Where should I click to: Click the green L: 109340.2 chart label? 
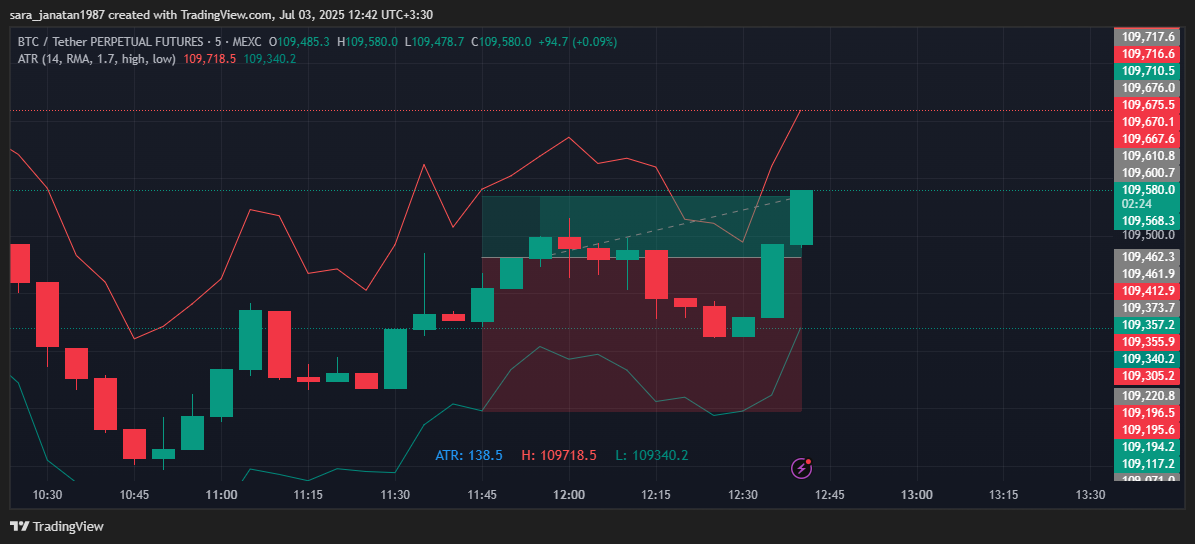652,456
